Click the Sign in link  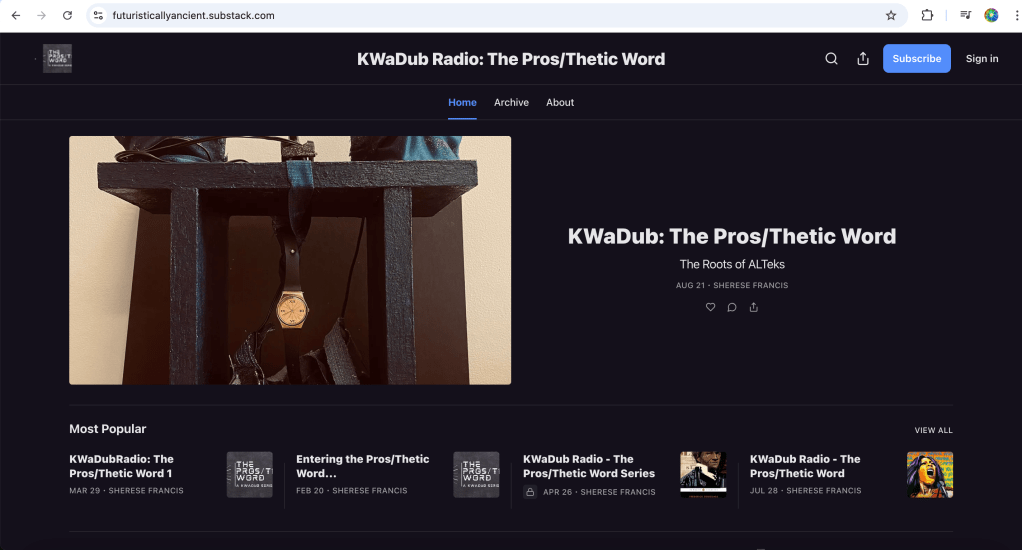click(982, 59)
